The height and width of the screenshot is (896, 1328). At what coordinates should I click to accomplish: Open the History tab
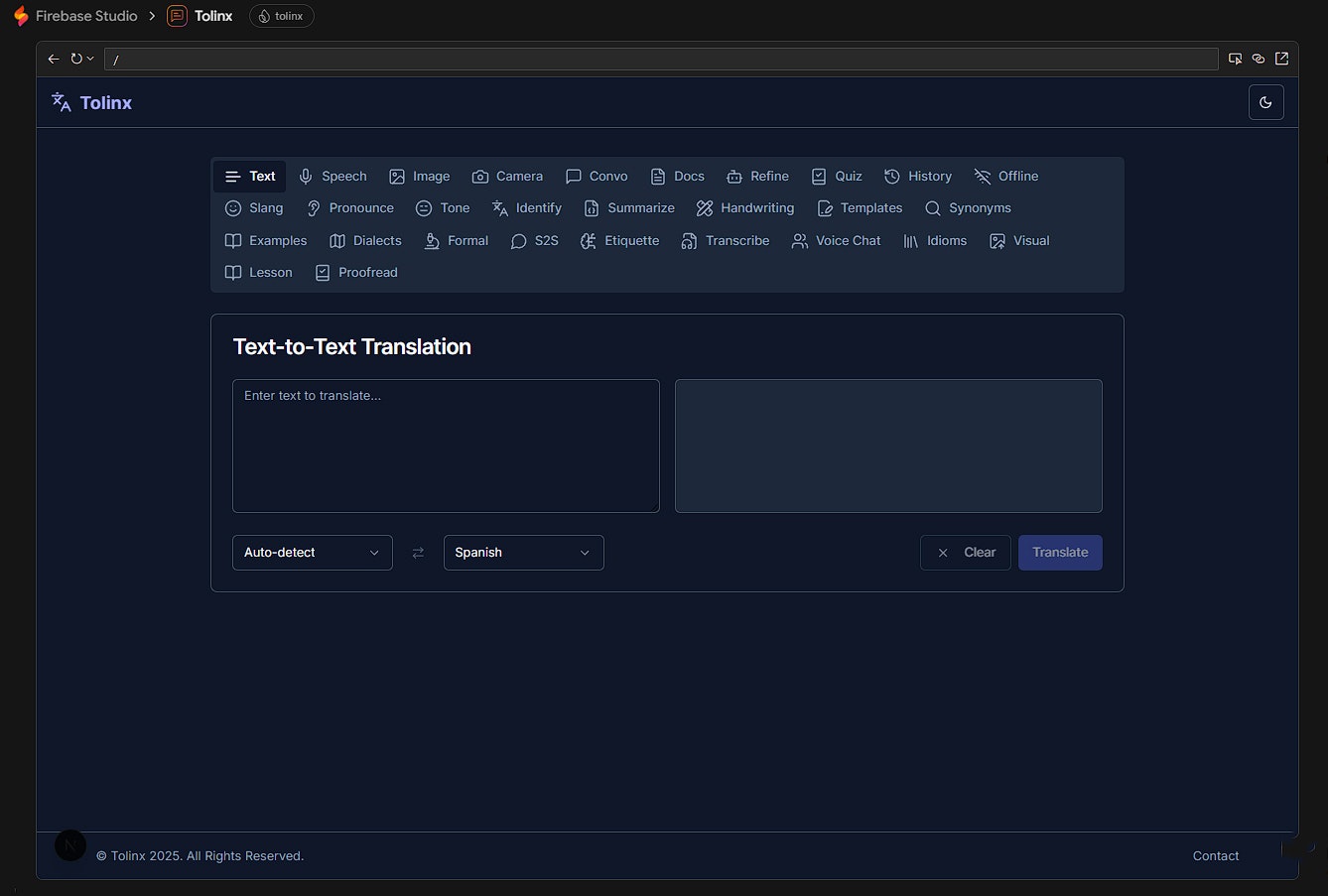[x=918, y=177]
